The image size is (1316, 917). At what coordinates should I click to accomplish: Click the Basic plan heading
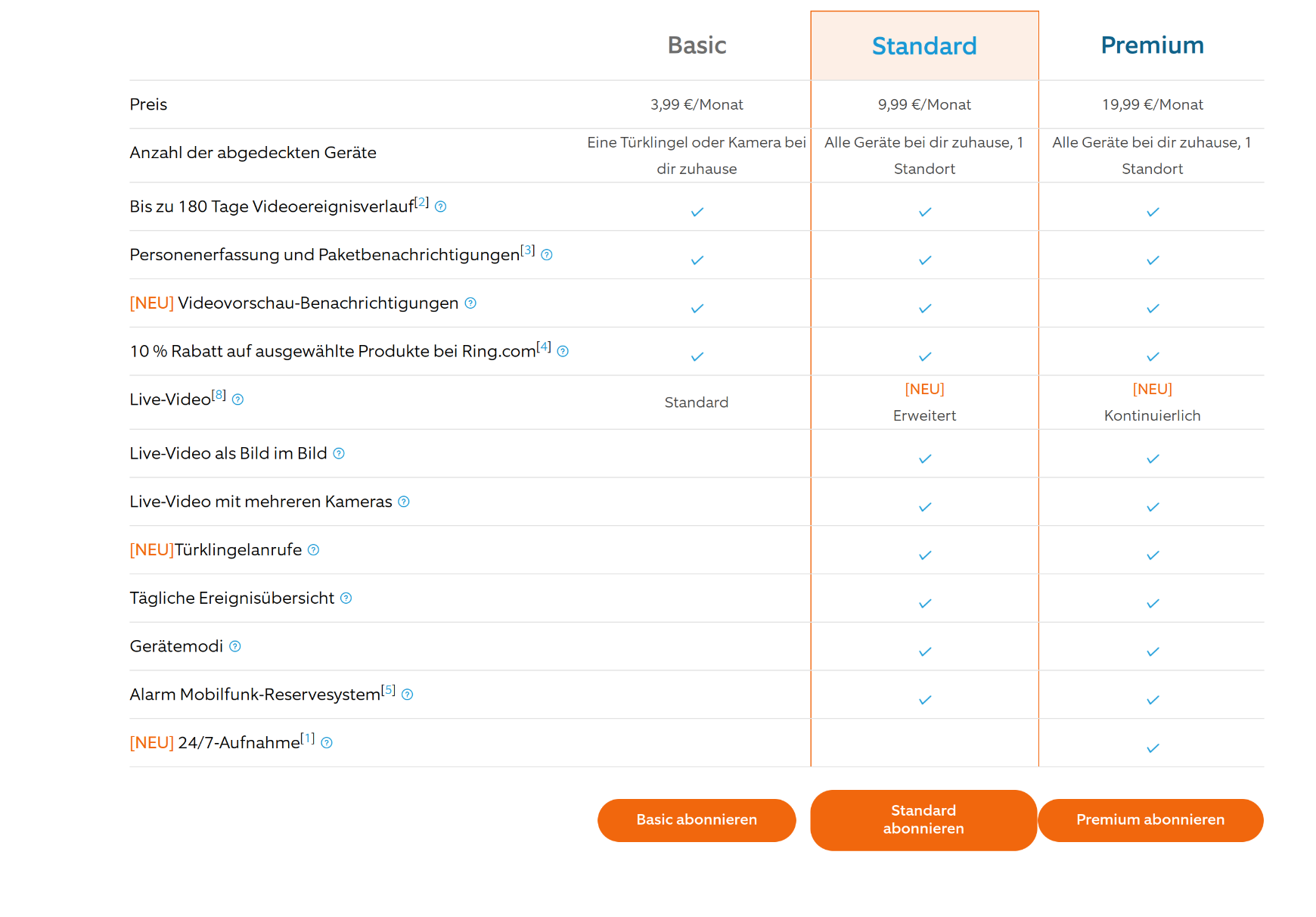697,45
